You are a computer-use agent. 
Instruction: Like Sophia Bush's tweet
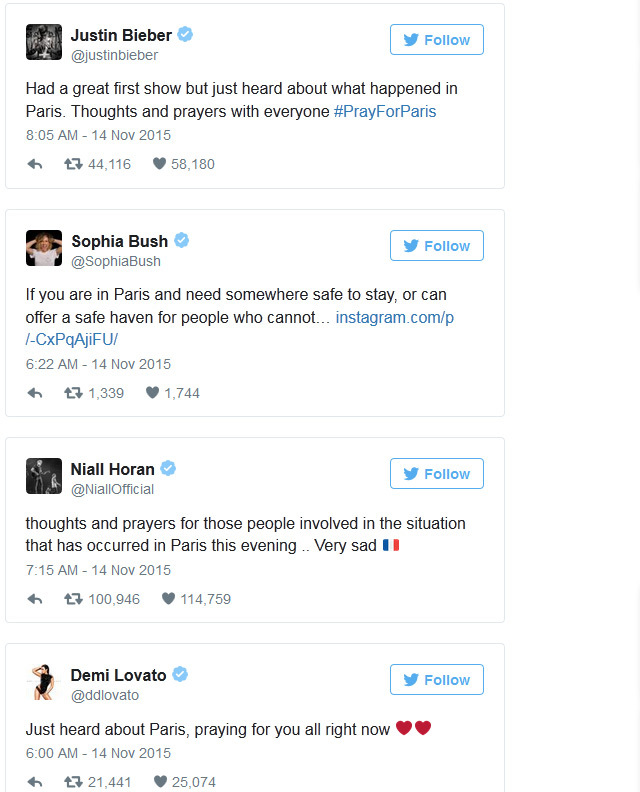tap(153, 393)
